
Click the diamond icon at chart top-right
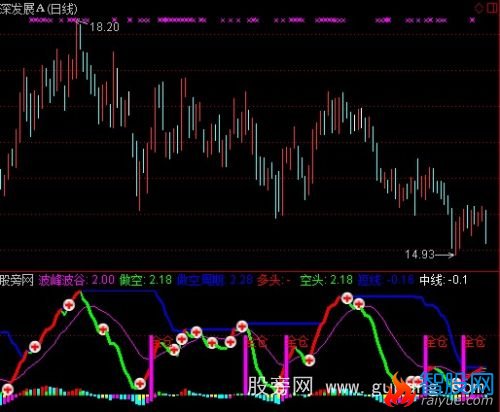(479, 8)
